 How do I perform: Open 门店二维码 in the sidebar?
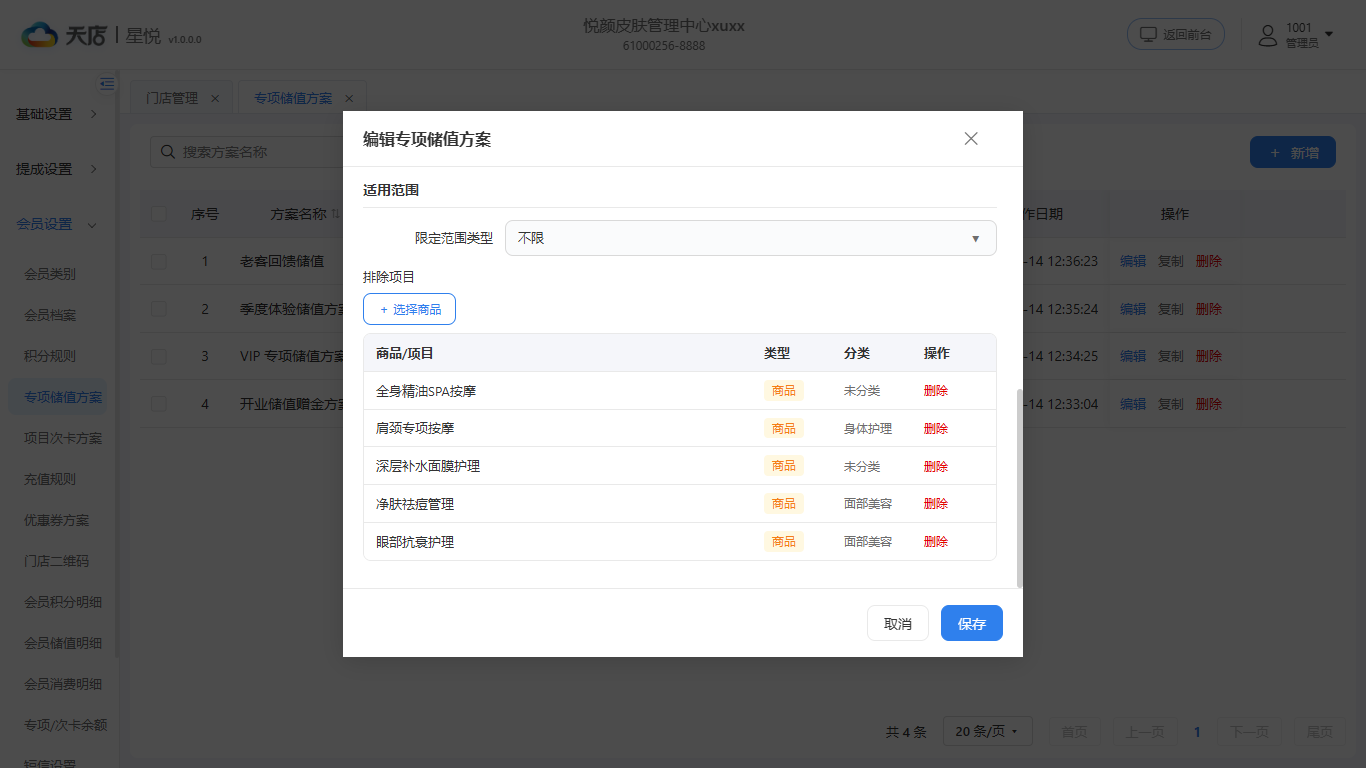tap(57, 561)
